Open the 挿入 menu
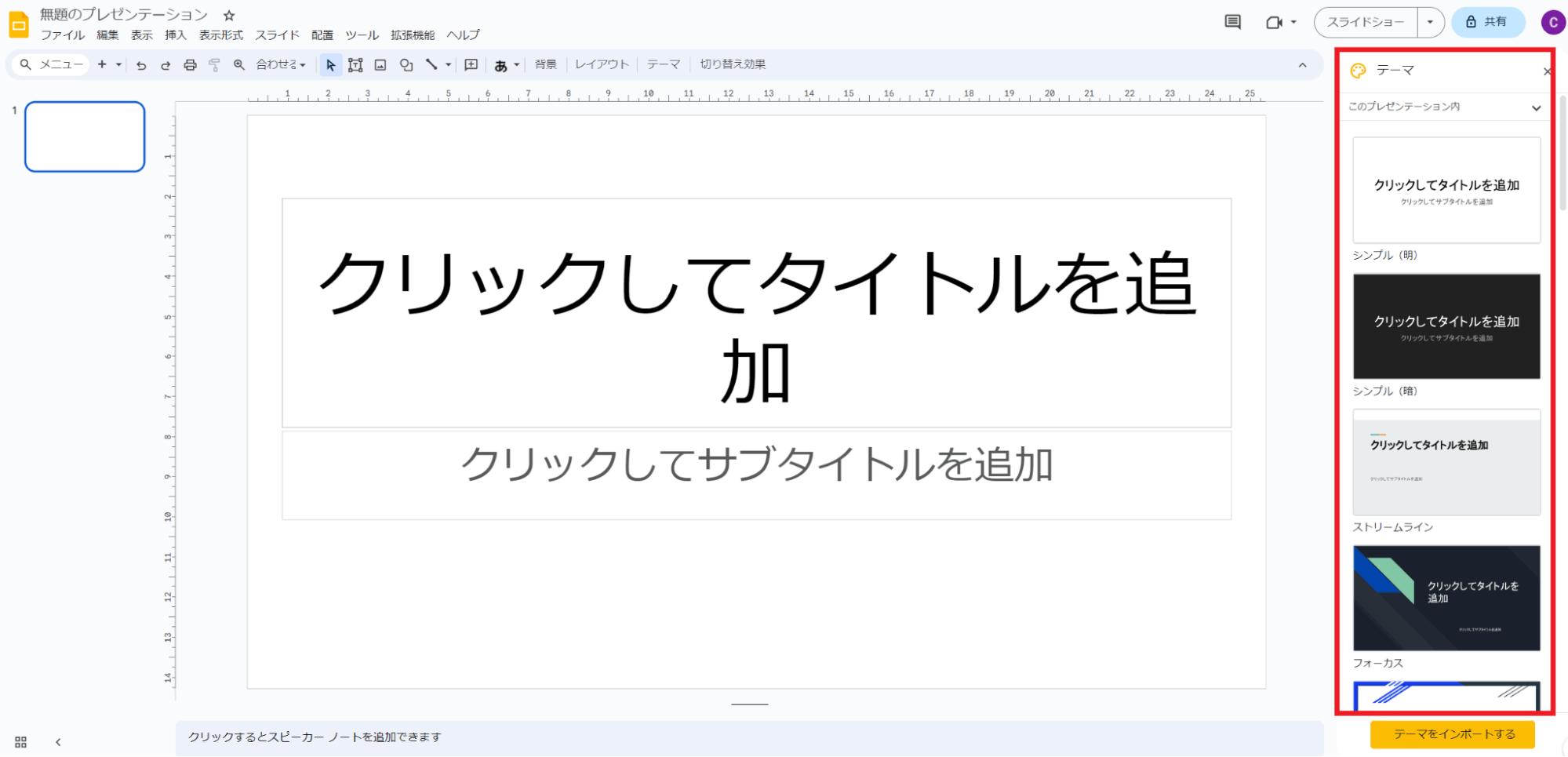Image resolution: width=1568 pixels, height=757 pixels. click(175, 35)
